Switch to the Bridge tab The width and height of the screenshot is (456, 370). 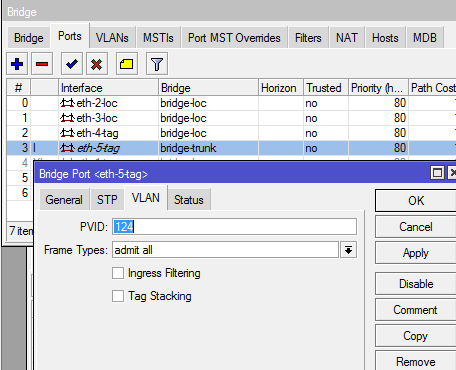point(29,38)
